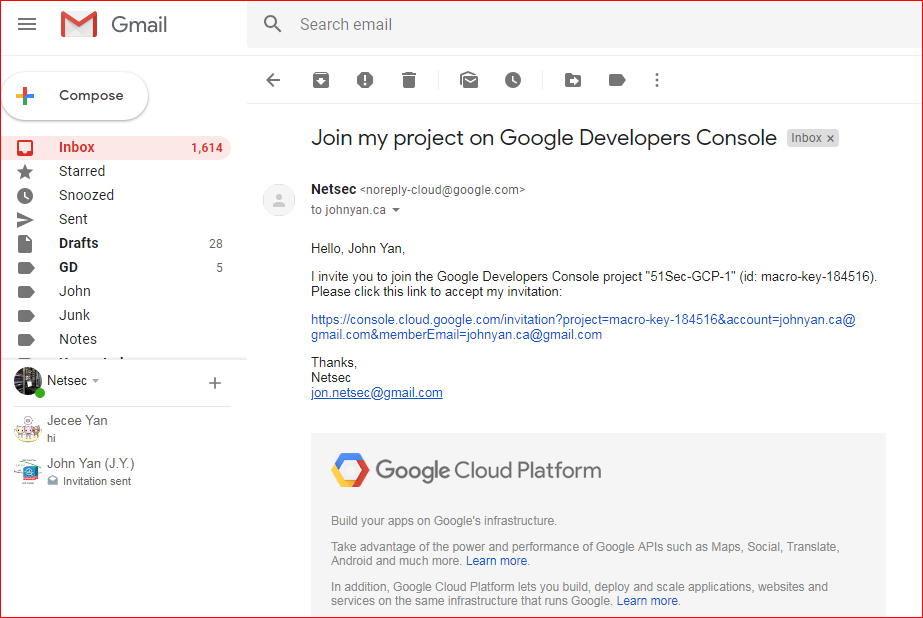Image resolution: width=923 pixels, height=618 pixels.
Task: Snooze this email with clock icon
Action: (x=513, y=80)
